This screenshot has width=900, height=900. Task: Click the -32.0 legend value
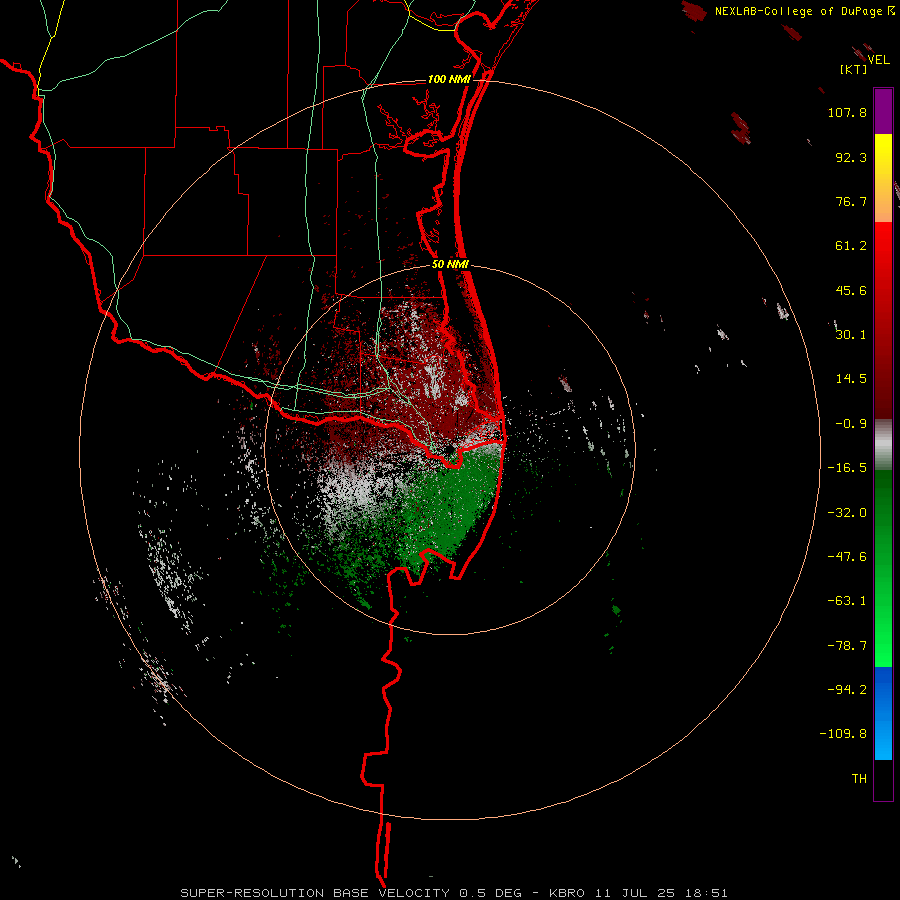coord(847,513)
